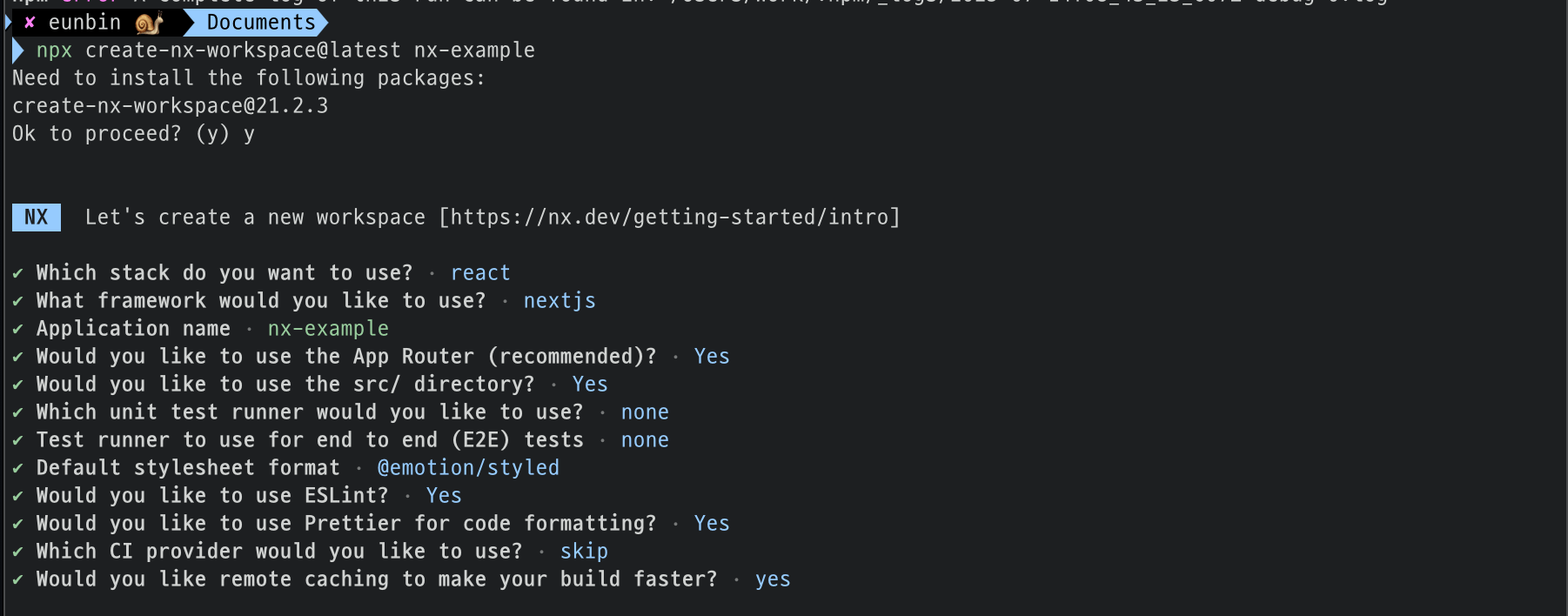Click the blue NX badge

[x=37, y=218]
